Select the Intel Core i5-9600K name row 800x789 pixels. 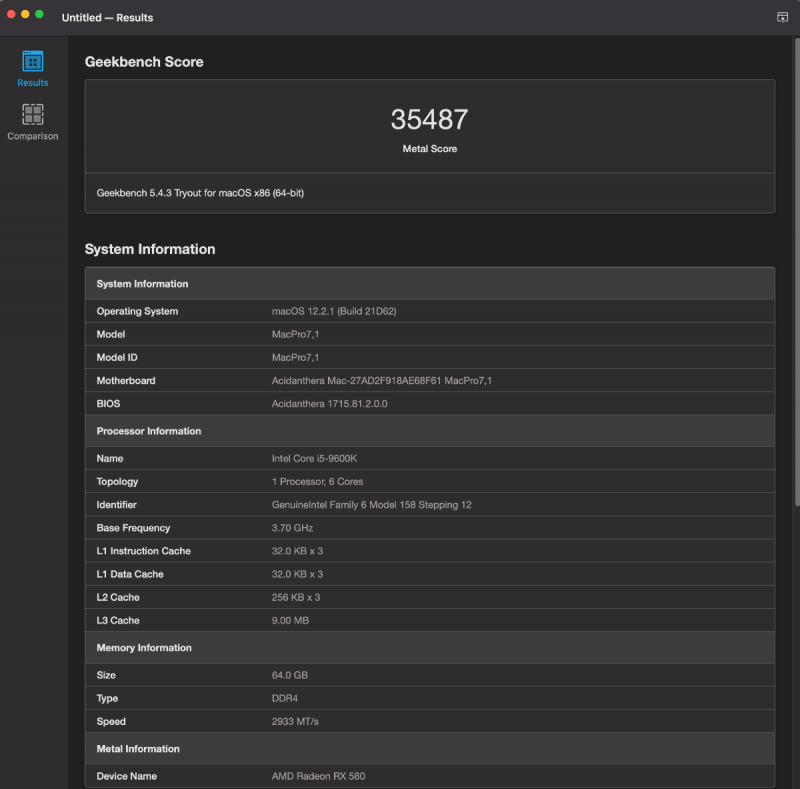click(x=429, y=458)
